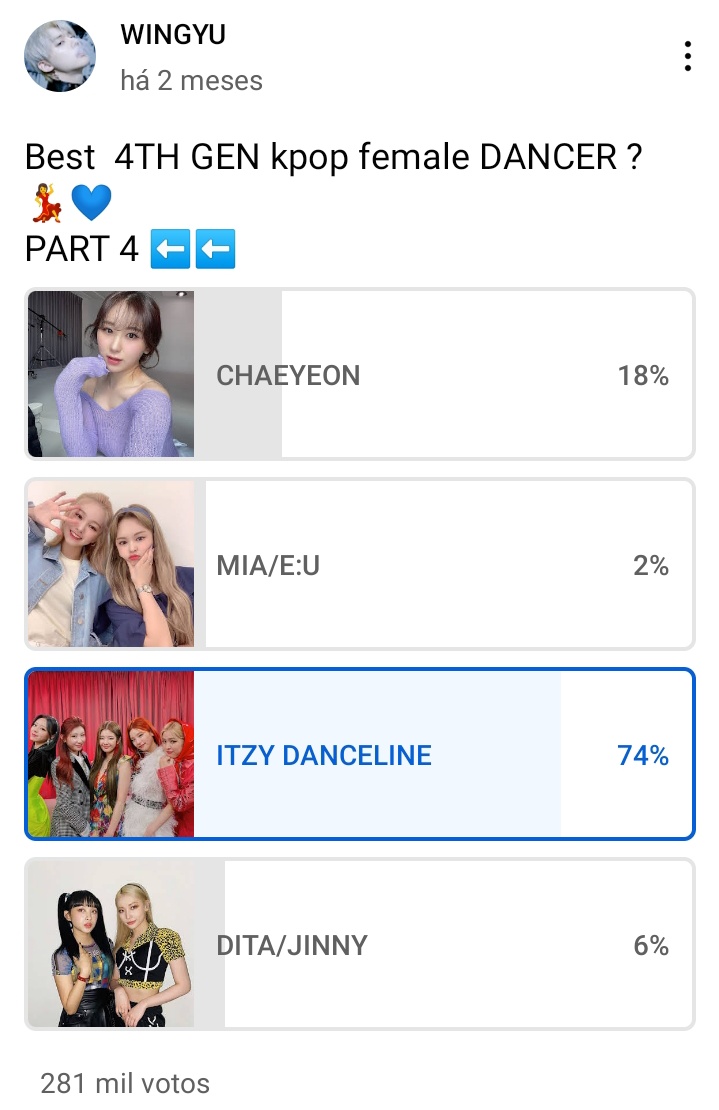Open the three-dot post options menu
The height and width of the screenshot is (1110, 719).
tap(687, 56)
